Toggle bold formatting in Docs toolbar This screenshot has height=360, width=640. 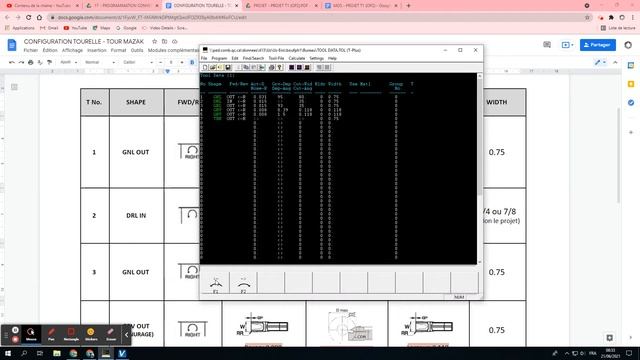point(192,62)
